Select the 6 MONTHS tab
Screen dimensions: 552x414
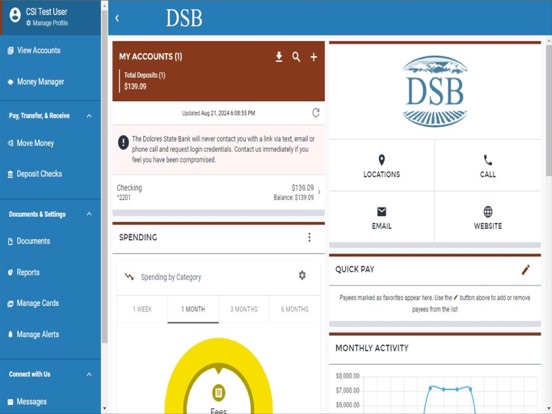click(295, 309)
